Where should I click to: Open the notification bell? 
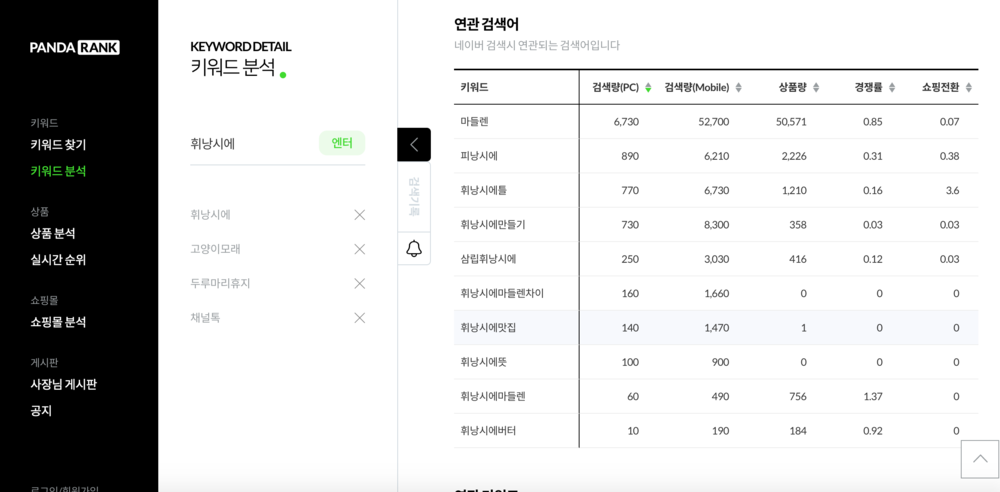pyautogui.click(x=414, y=248)
